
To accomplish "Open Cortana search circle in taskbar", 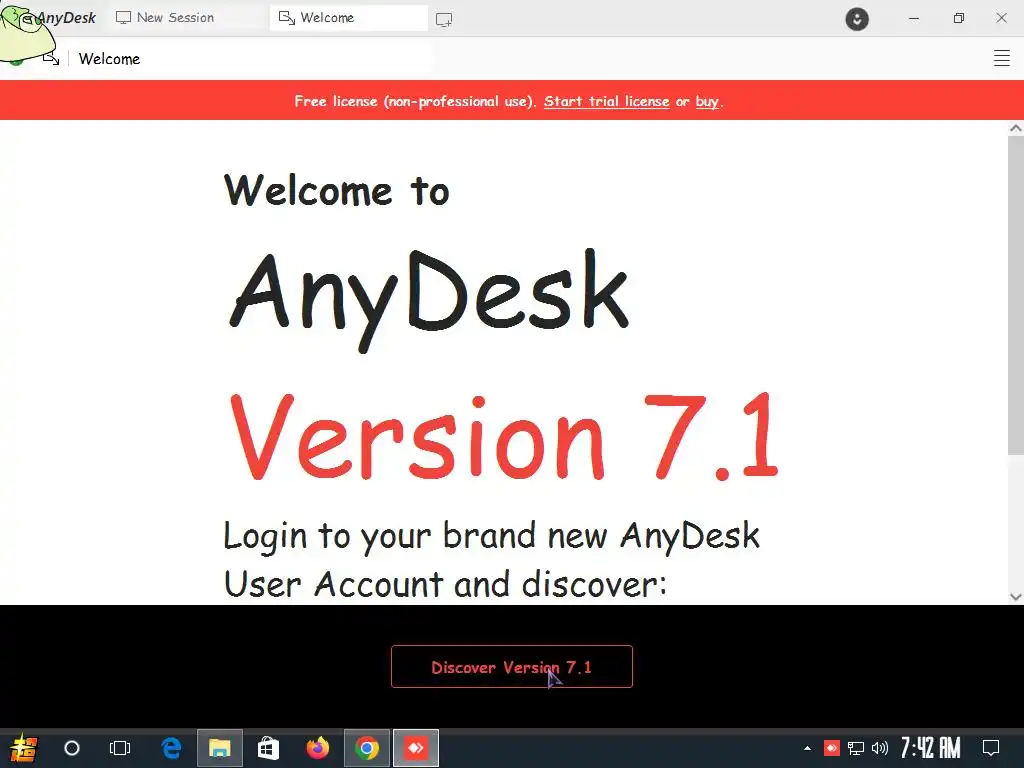I will pyautogui.click(x=72, y=748).
